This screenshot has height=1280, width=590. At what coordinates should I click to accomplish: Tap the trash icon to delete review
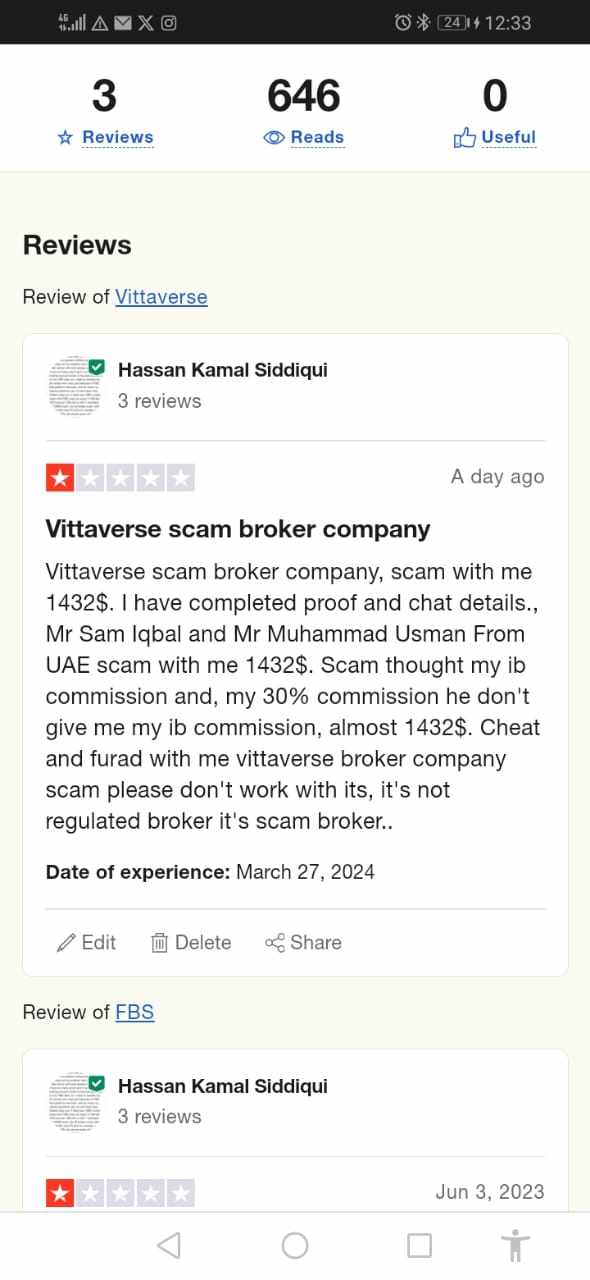coord(159,942)
